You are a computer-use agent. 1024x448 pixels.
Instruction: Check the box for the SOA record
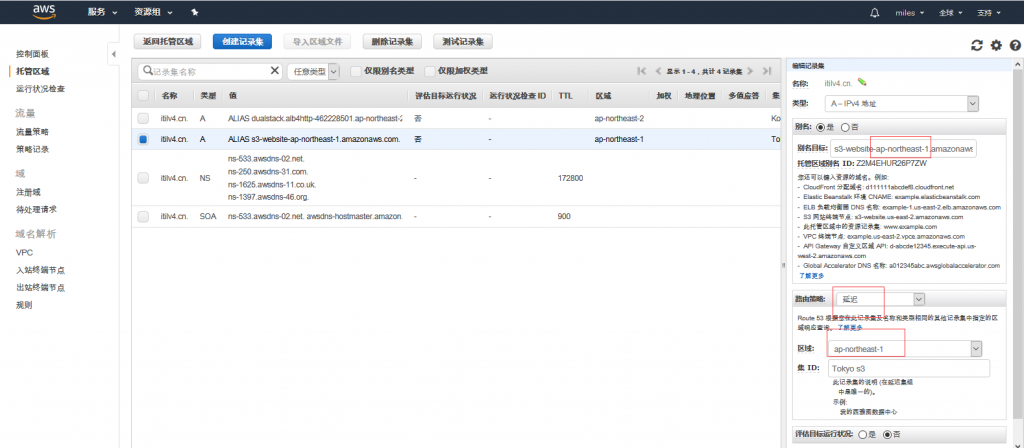(x=143, y=216)
